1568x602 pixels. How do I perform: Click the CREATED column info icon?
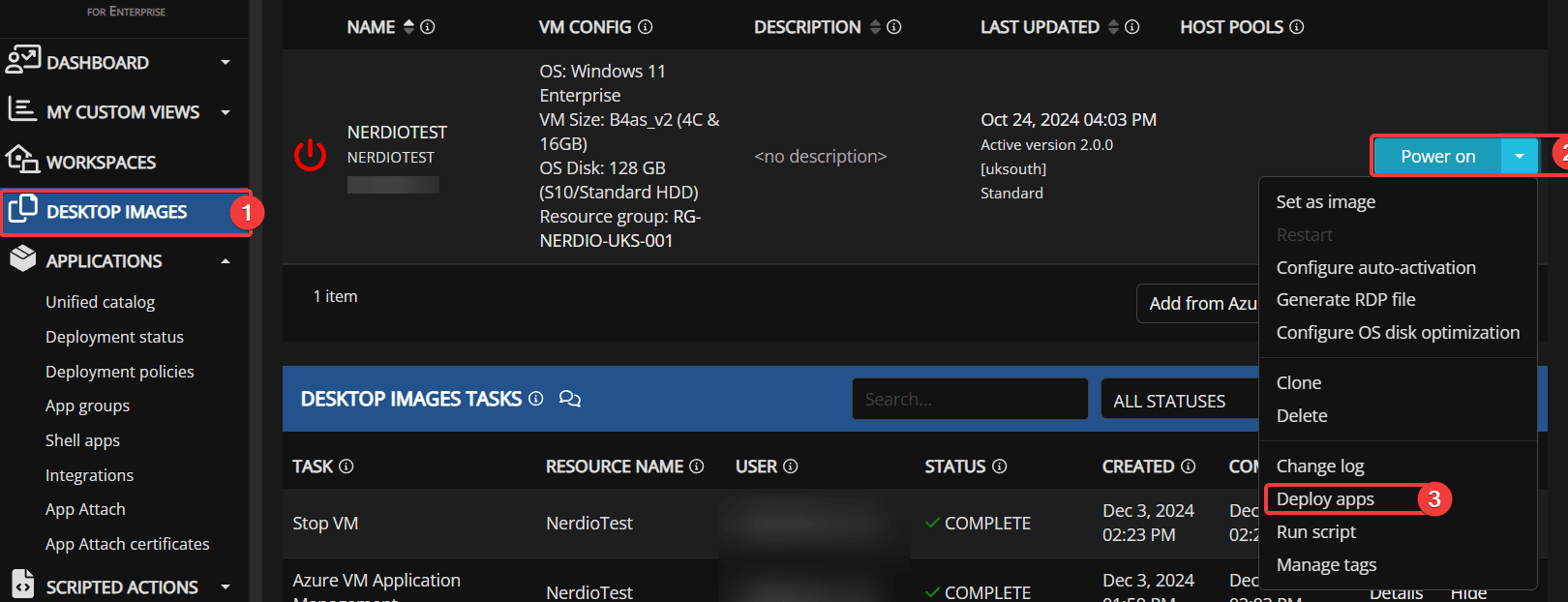1189,467
